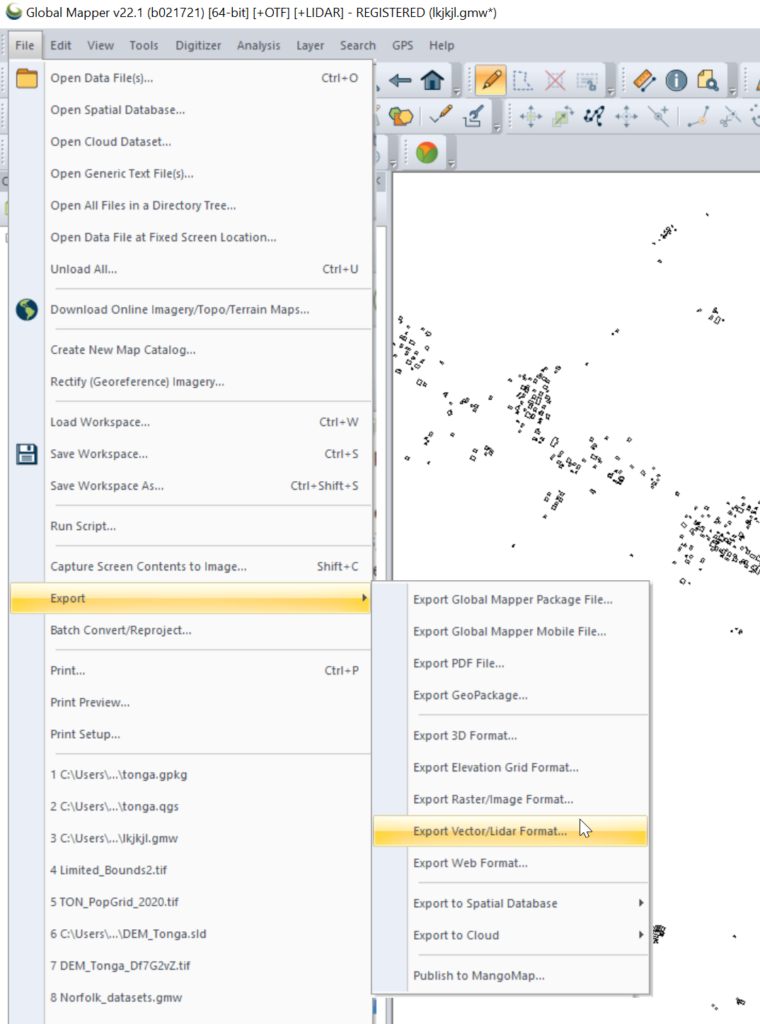Choose Export PDF File...
Viewport: 760px width, 1024px height.
tap(511, 664)
